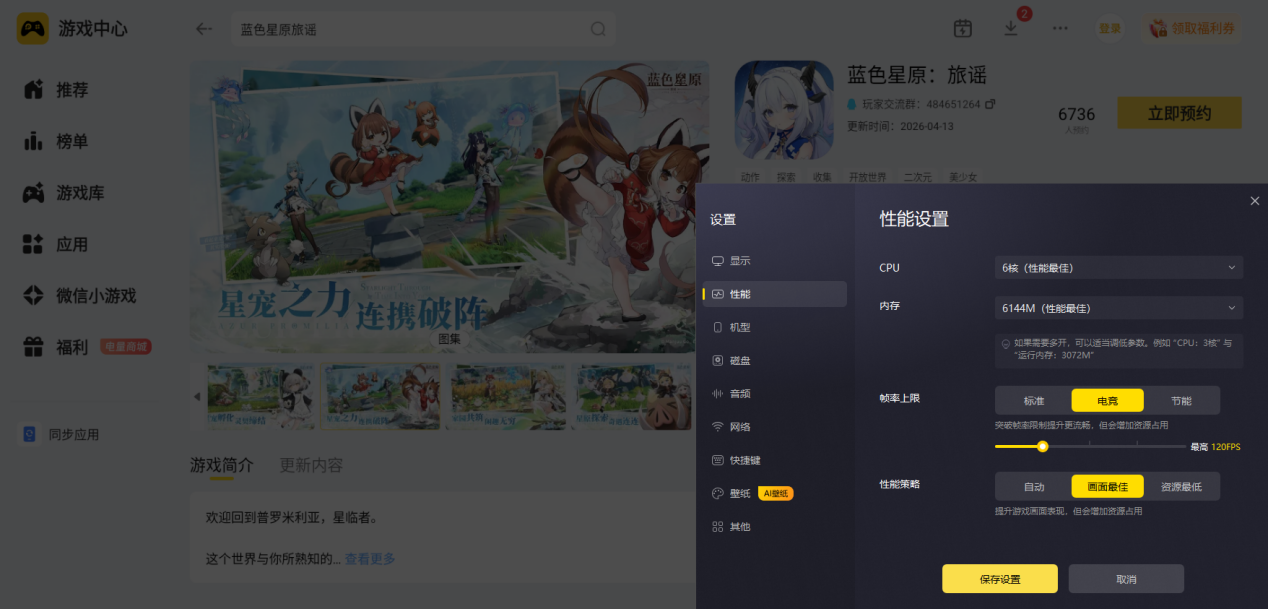Click 领取福利券 coupon button
The image size is (1268, 609).
point(1194,29)
